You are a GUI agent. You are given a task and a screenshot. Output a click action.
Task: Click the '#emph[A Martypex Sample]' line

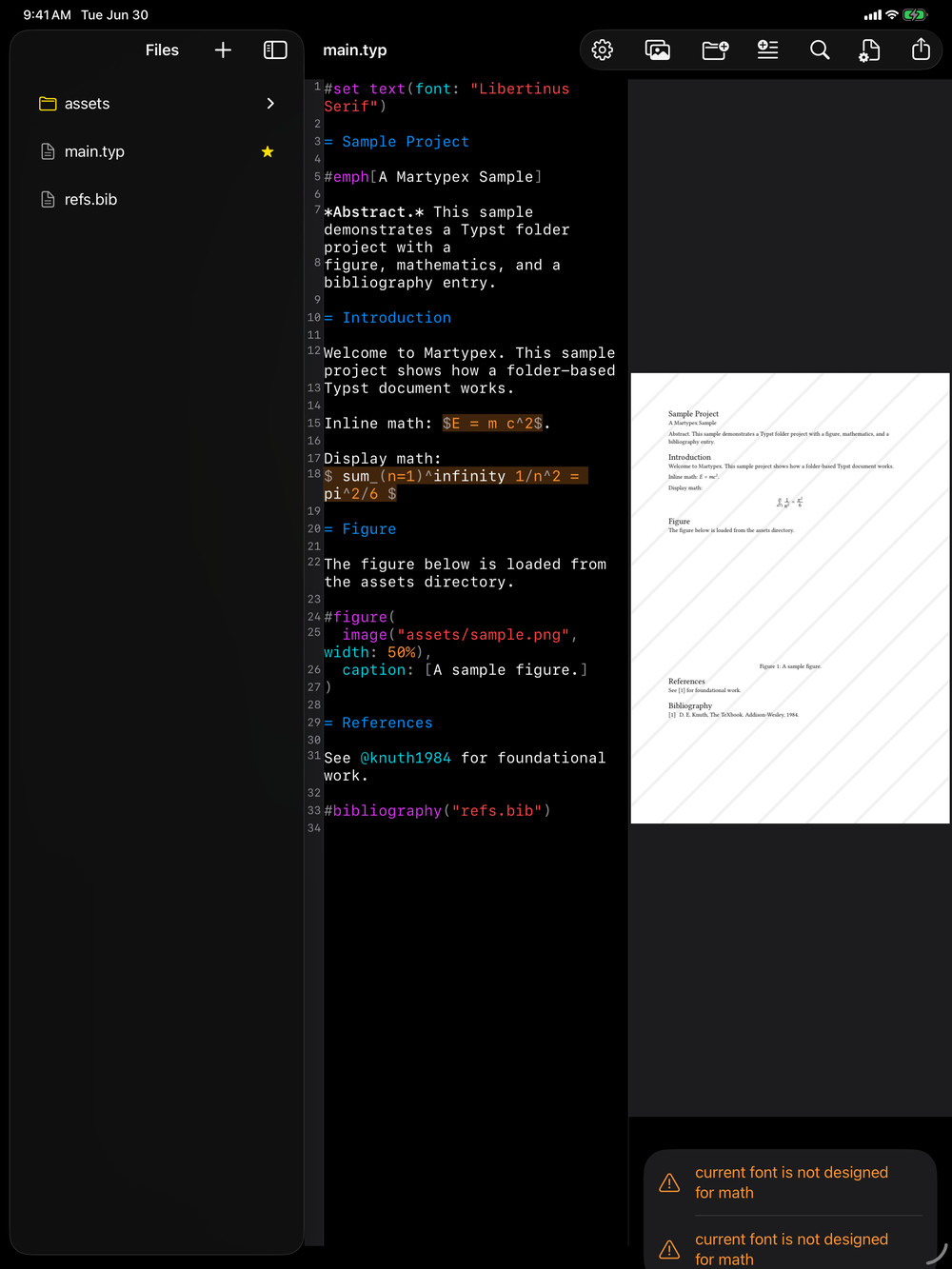coord(433,177)
